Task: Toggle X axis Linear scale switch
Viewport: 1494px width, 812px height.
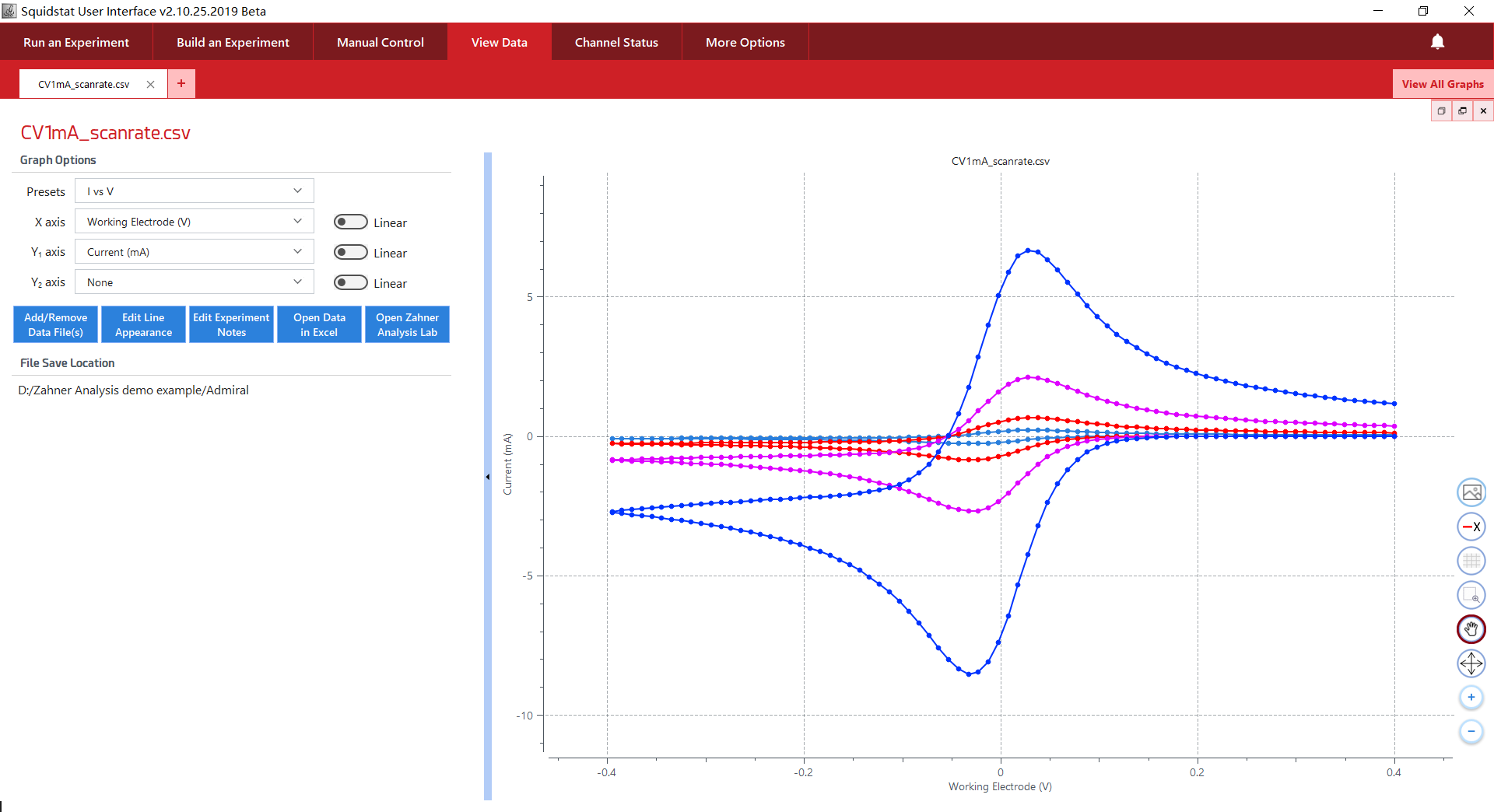Action: tap(350, 222)
